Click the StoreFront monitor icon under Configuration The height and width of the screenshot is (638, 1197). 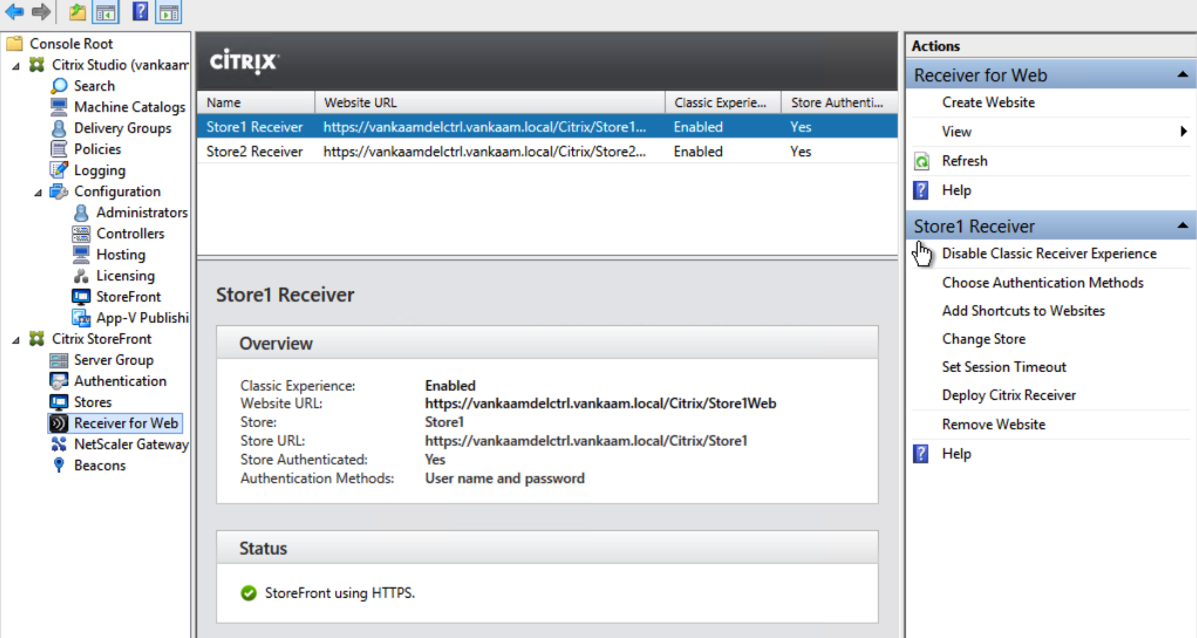click(x=81, y=297)
